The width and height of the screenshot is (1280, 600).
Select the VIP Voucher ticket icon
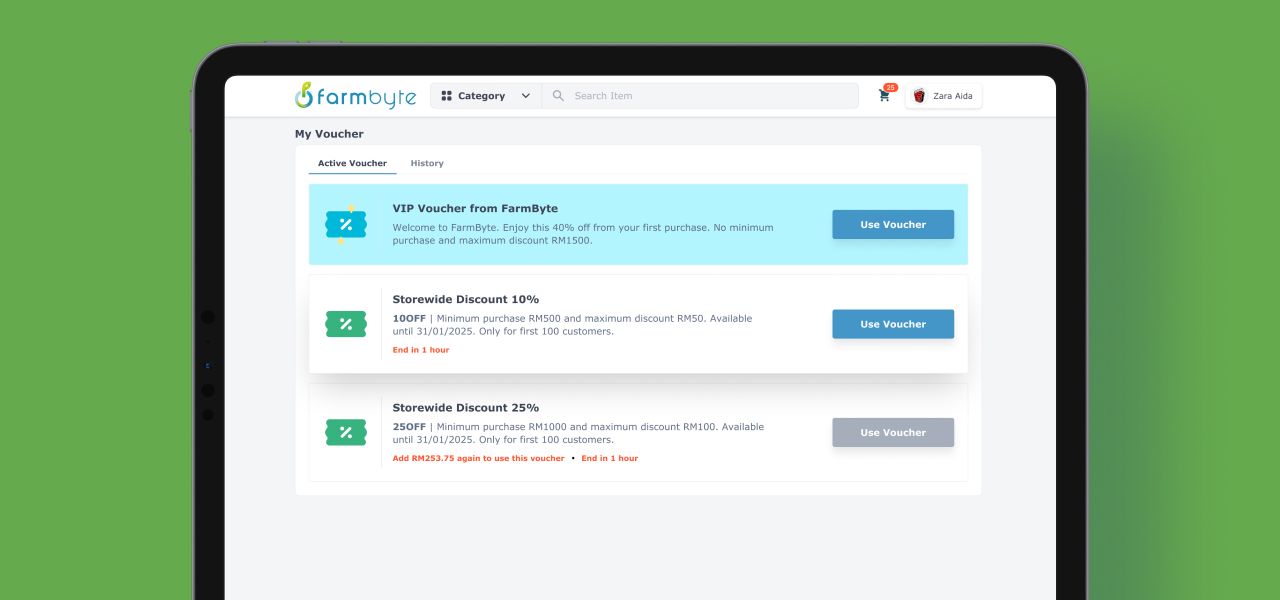coord(346,224)
